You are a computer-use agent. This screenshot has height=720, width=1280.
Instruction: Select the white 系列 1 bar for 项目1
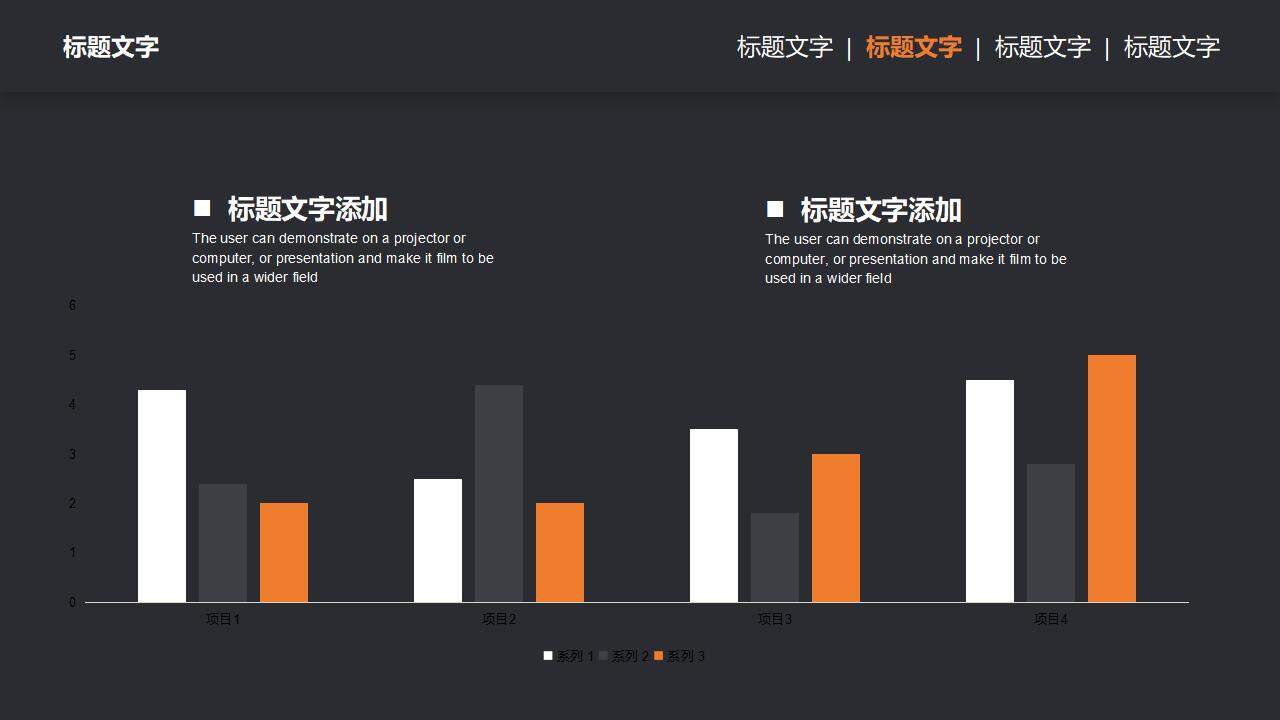[x=162, y=496]
